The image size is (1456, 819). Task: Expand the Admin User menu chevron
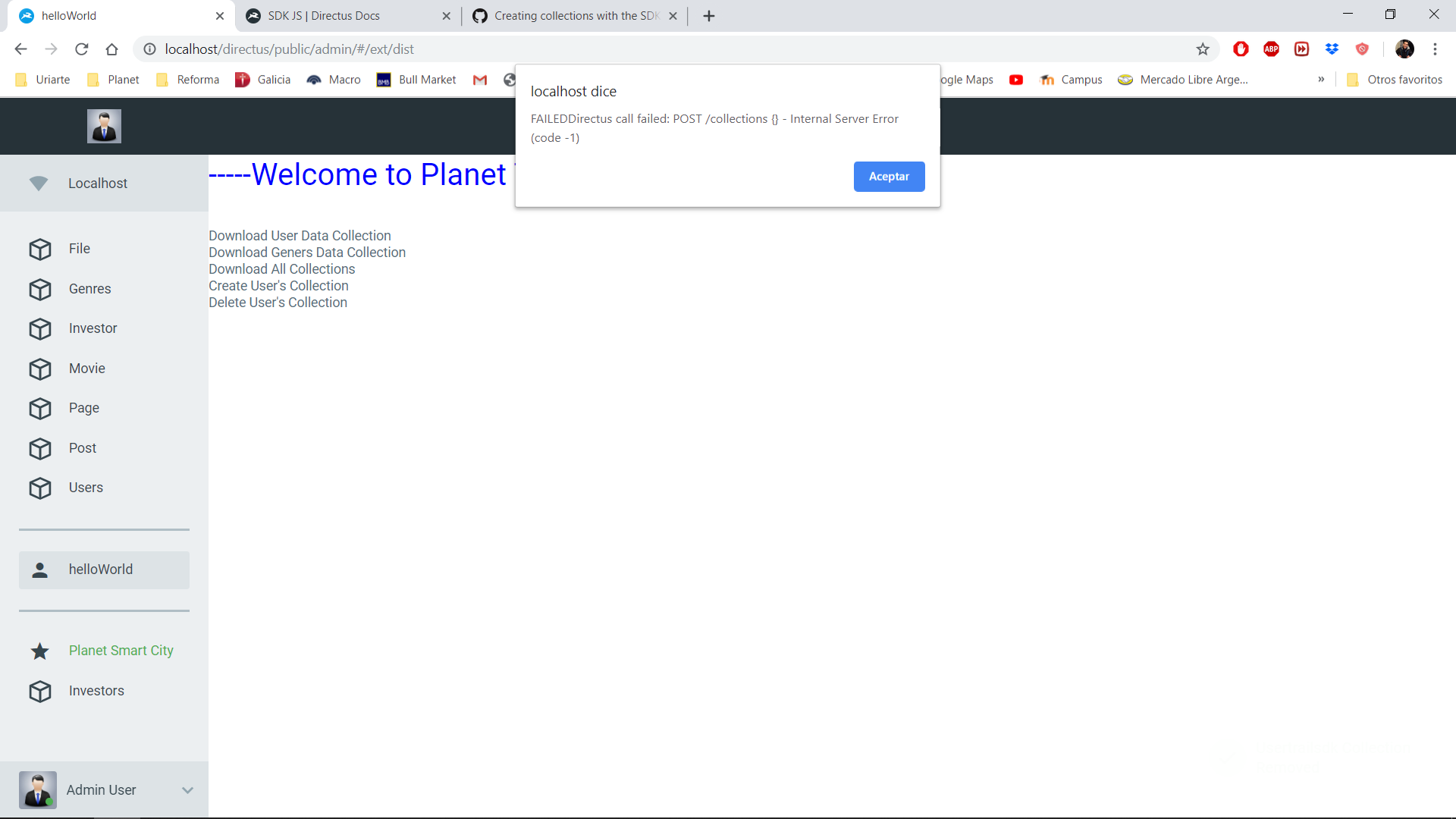(187, 790)
